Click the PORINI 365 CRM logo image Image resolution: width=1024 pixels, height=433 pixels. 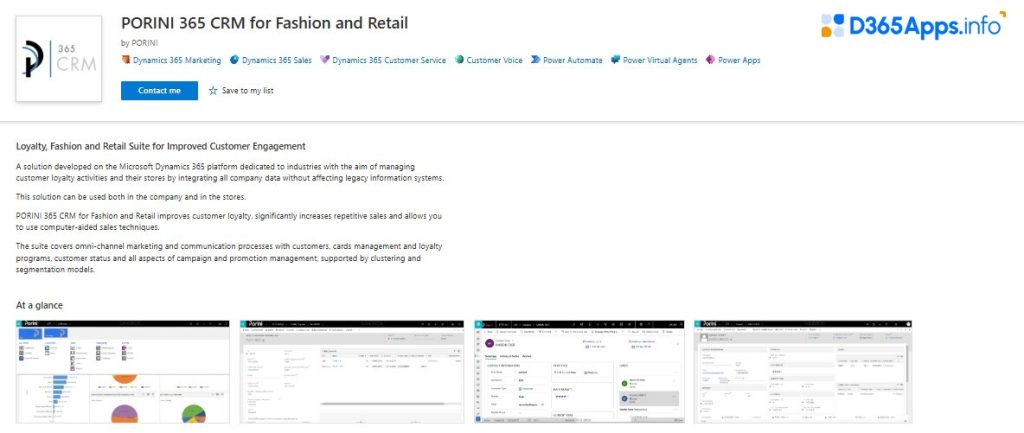click(59, 59)
